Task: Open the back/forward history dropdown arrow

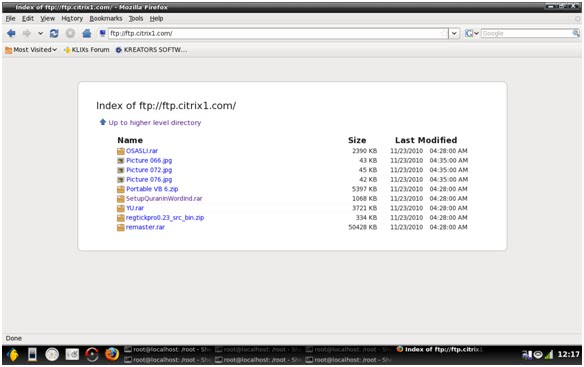Action: pyautogui.click(x=40, y=34)
